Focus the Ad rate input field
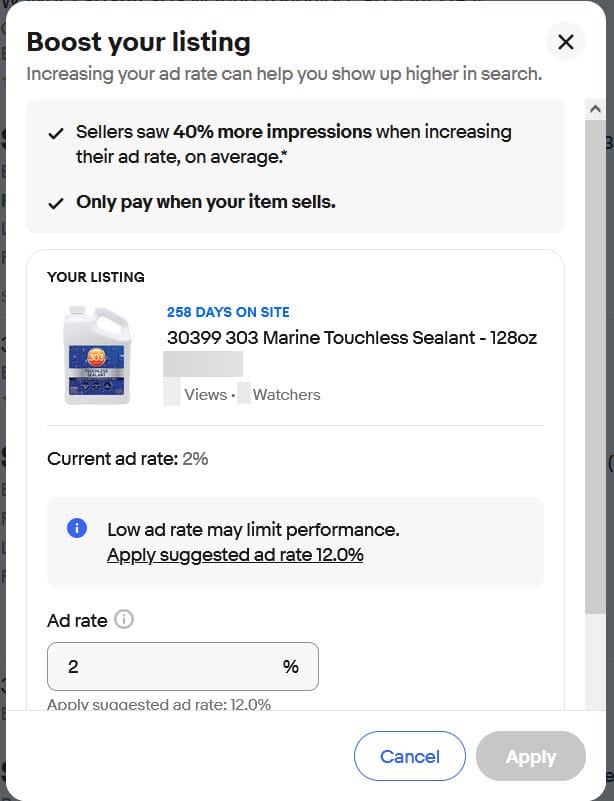This screenshot has height=801, width=614. [170, 667]
